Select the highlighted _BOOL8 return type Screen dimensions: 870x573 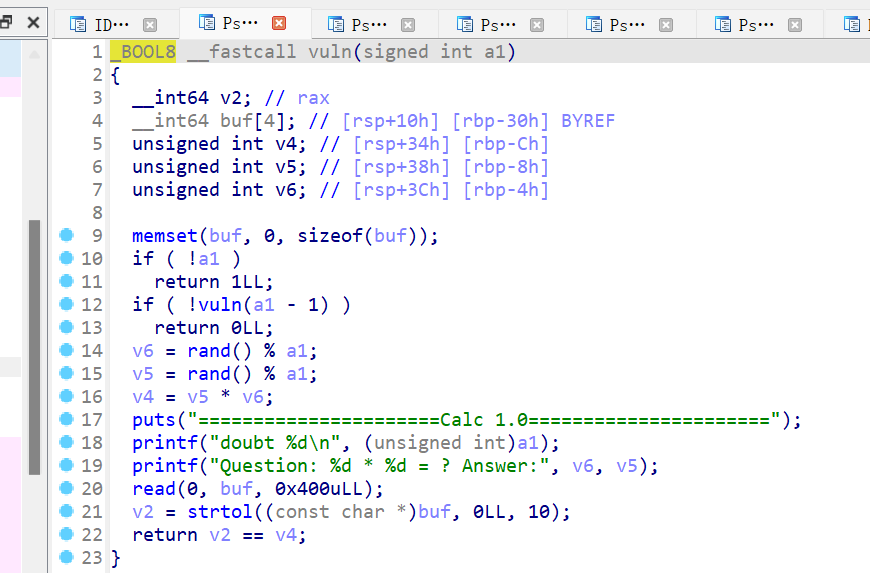coord(143,52)
